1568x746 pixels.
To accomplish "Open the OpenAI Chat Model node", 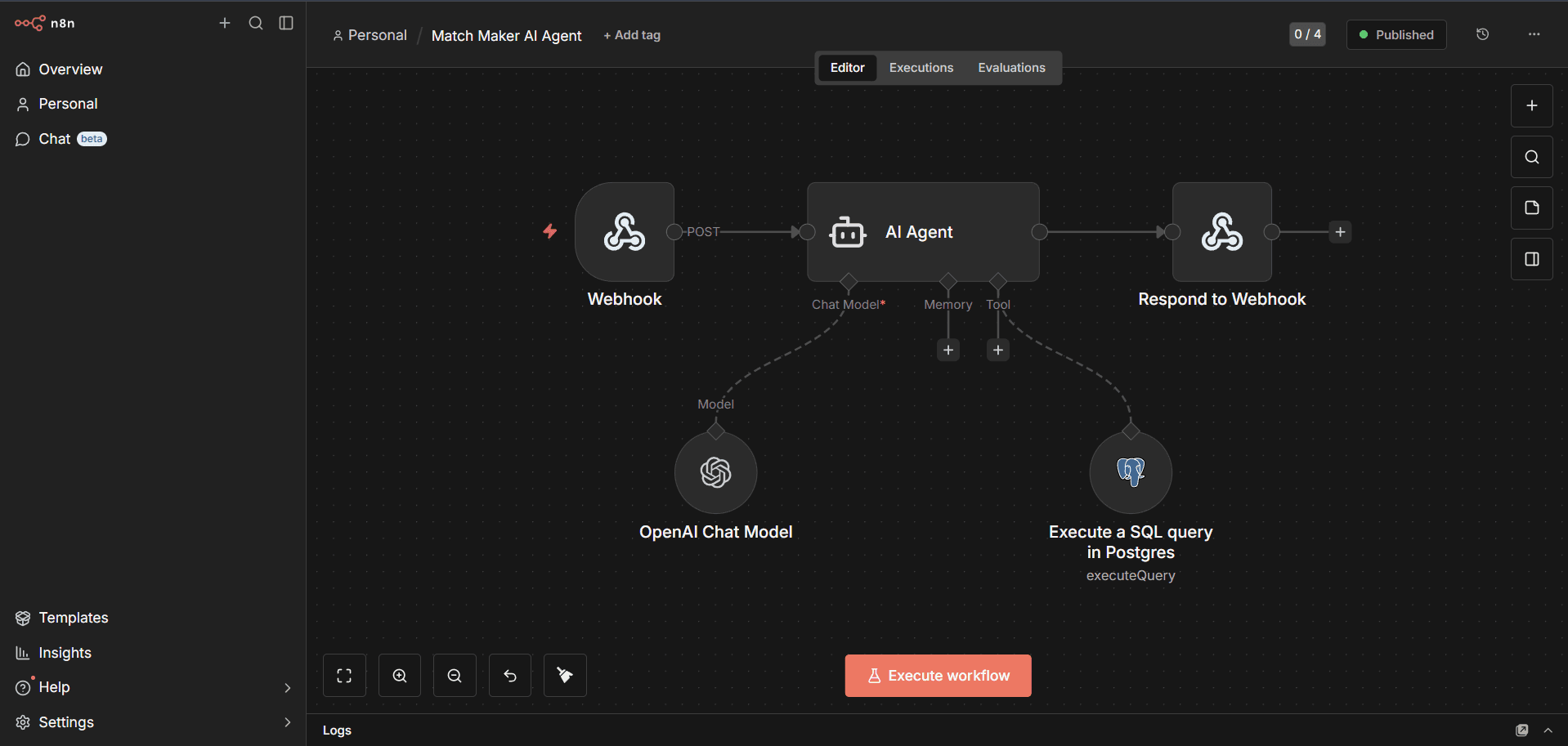I will (715, 472).
